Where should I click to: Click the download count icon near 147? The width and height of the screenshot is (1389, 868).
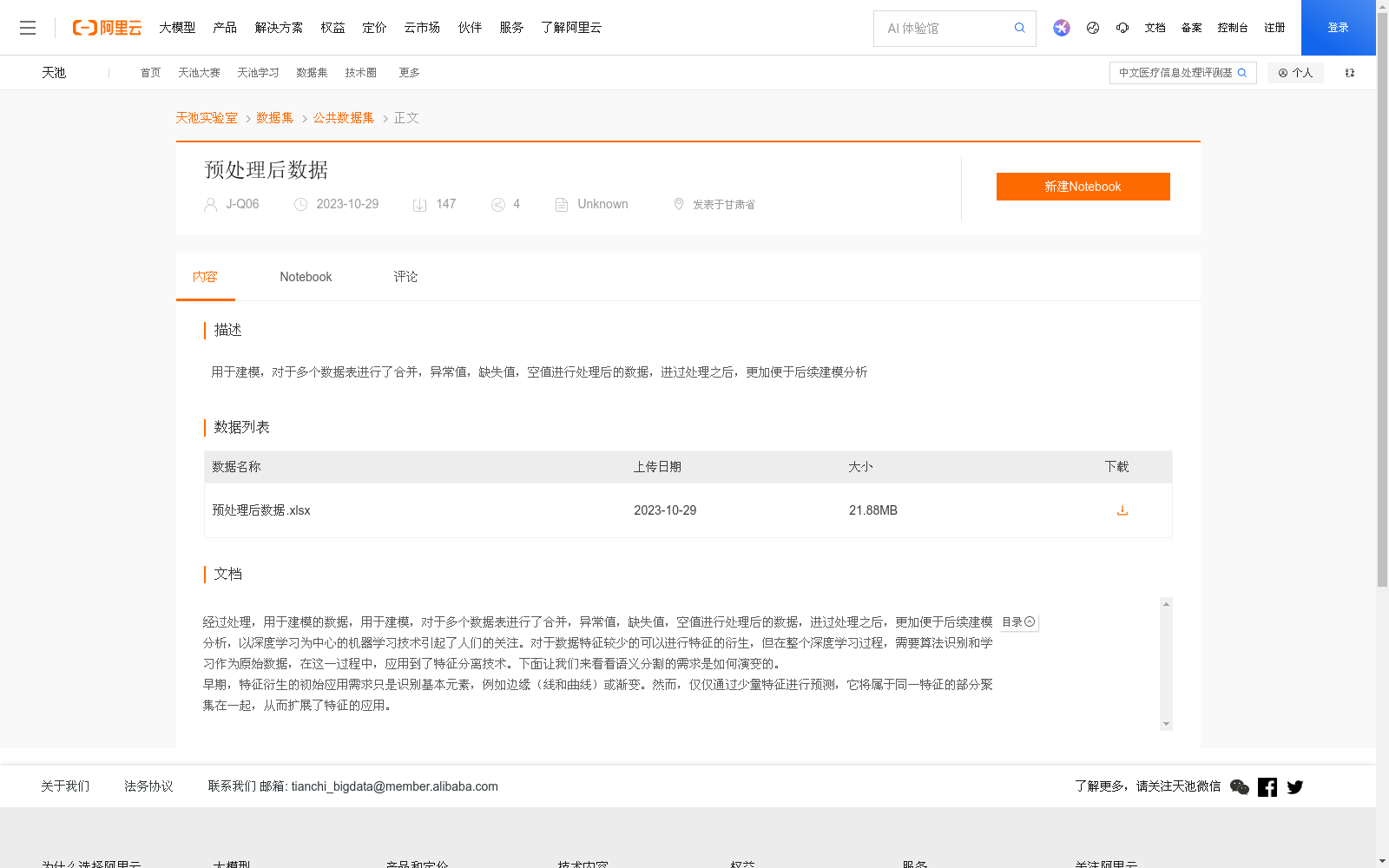pyautogui.click(x=419, y=205)
